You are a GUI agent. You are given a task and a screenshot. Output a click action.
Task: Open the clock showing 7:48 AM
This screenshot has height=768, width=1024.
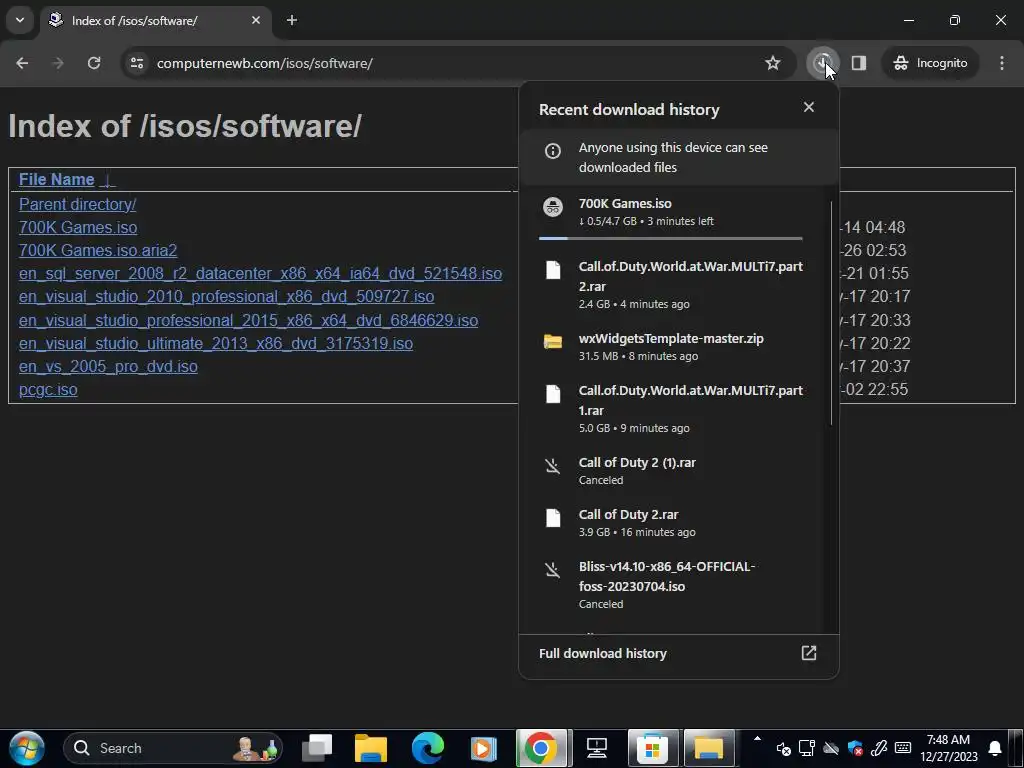coord(949,748)
